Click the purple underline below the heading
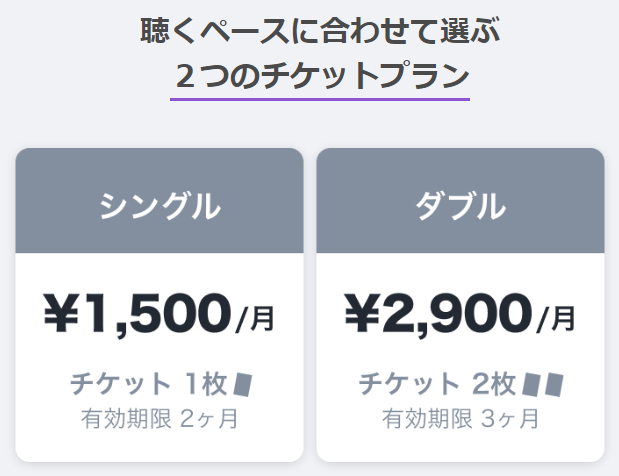This screenshot has height=476, width=619. click(x=320, y=99)
